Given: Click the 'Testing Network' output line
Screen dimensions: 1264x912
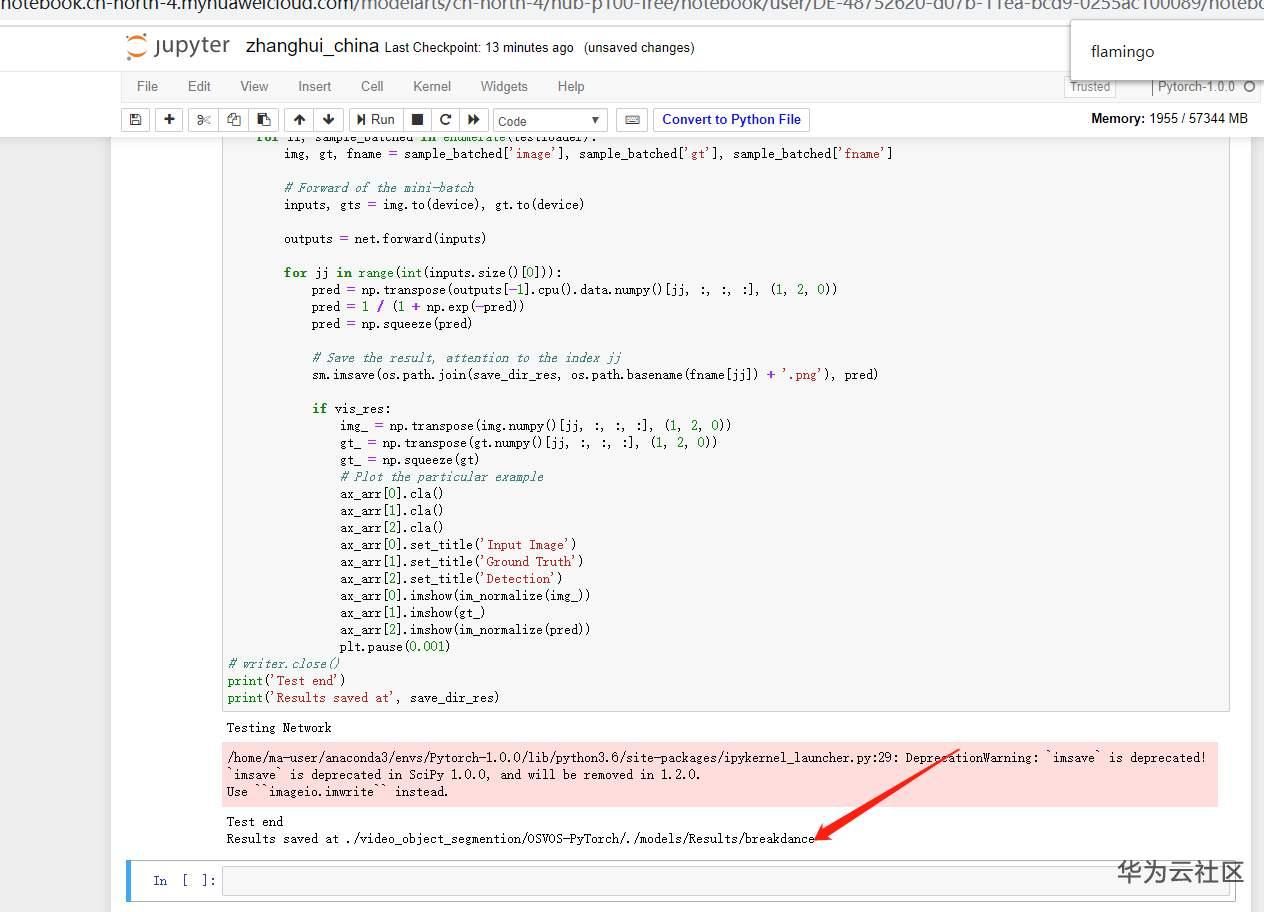Looking at the screenshot, I should pos(279,727).
